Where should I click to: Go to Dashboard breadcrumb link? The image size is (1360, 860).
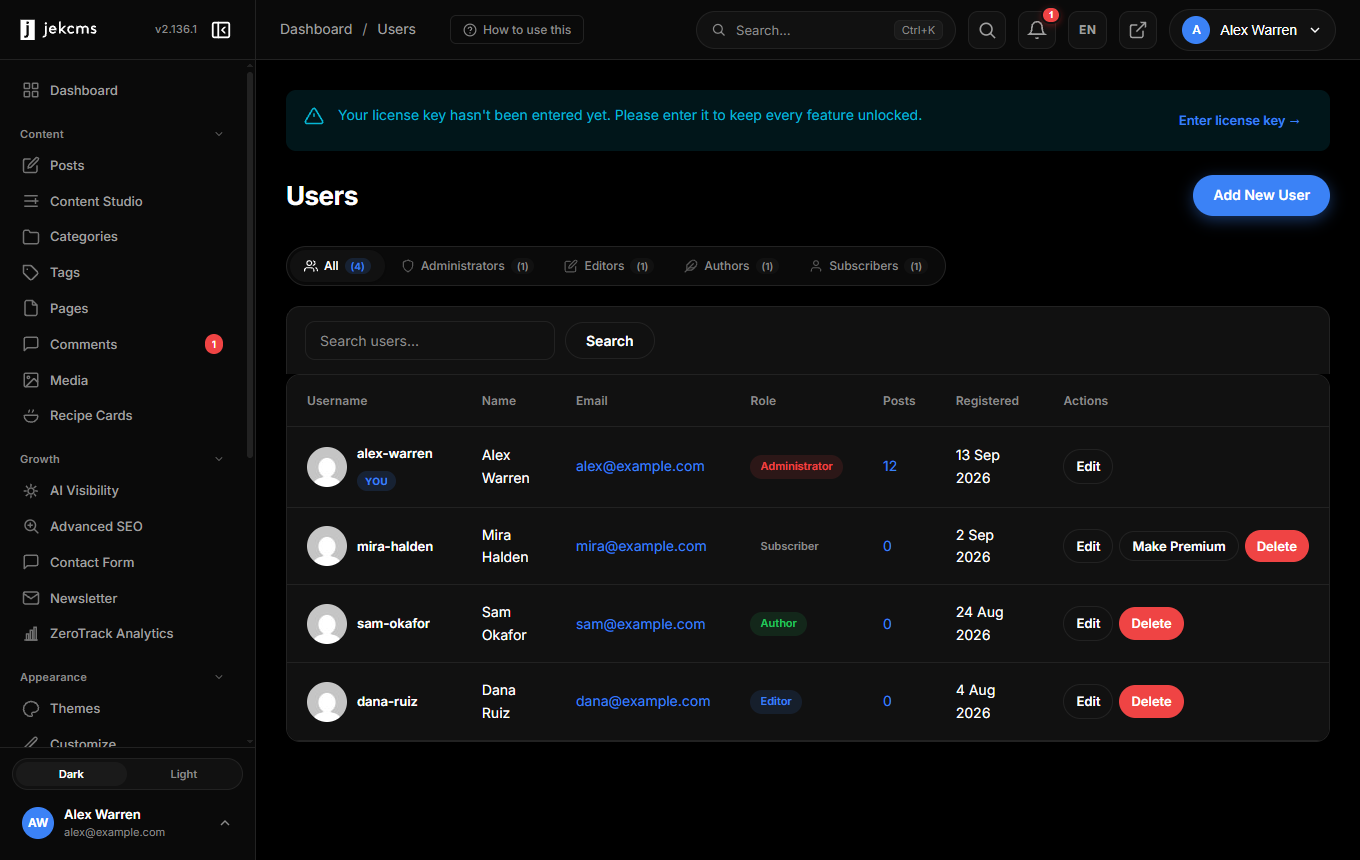click(x=316, y=30)
